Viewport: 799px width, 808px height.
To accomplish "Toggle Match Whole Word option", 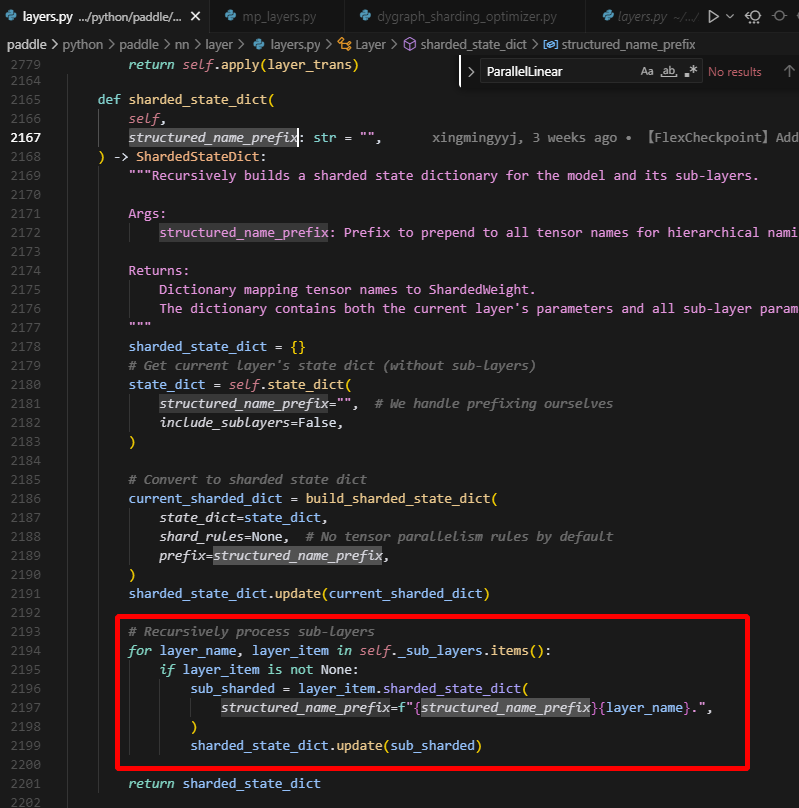I will (669, 72).
